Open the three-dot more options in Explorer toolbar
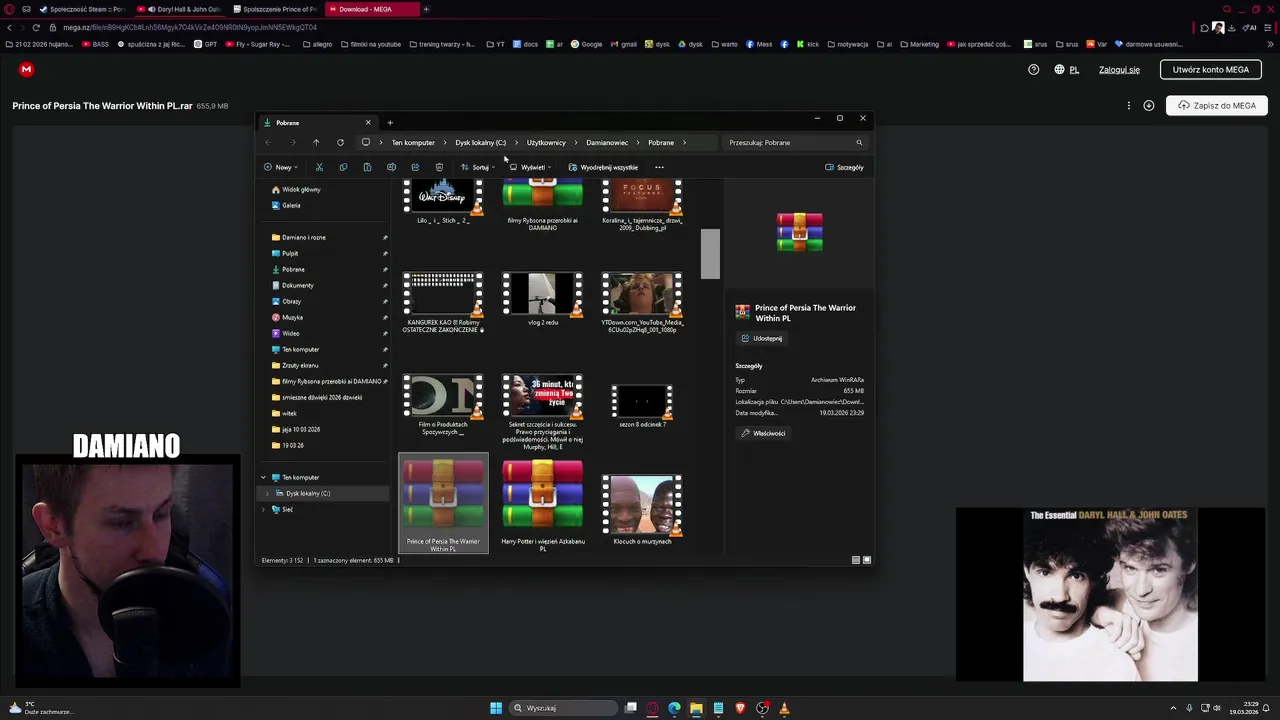Screen dimensions: 1280x720 pyautogui.click(x=659, y=167)
